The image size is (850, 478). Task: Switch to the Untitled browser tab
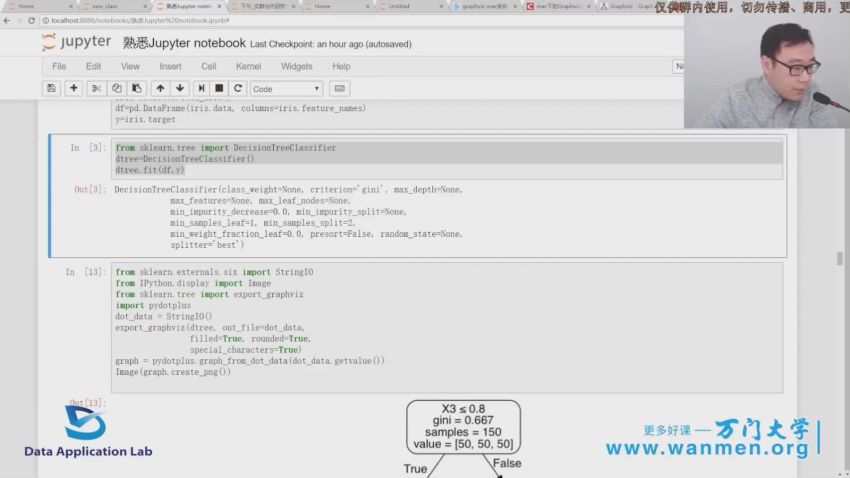pos(409,6)
